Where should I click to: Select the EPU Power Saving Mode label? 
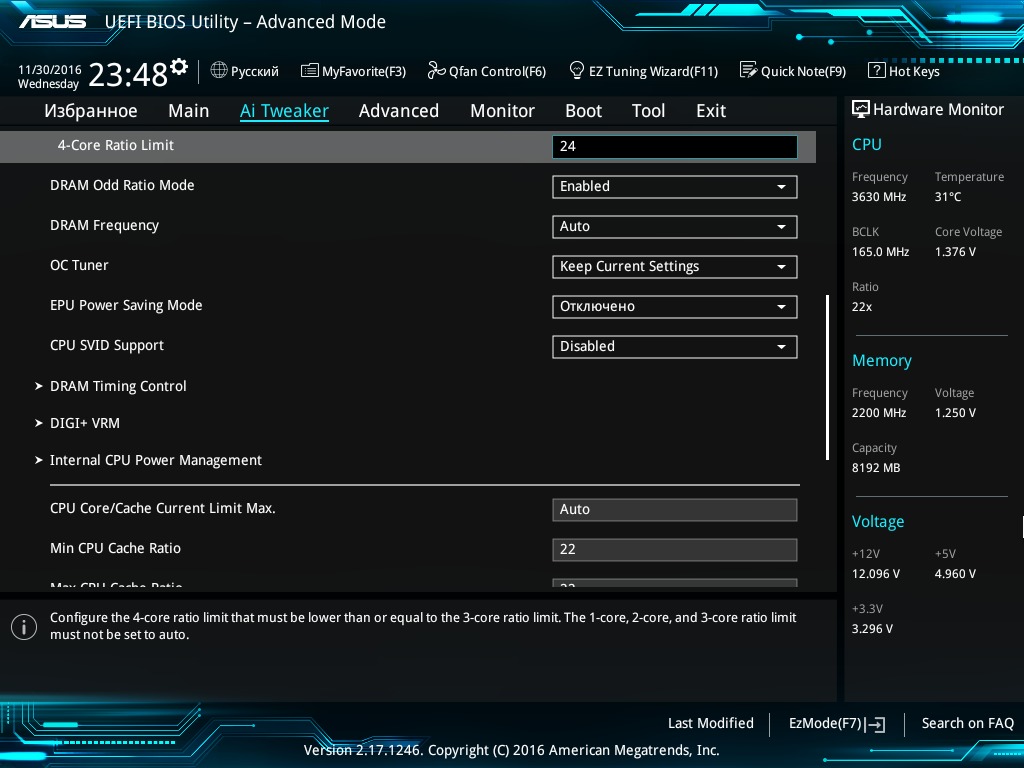(x=126, y=305)
